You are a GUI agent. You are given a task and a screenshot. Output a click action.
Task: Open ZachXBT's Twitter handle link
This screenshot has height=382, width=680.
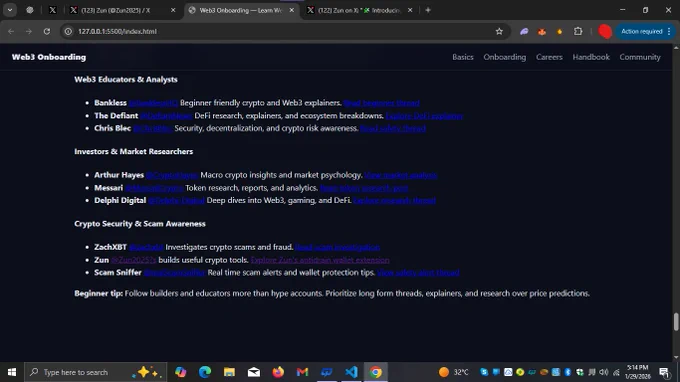(146, 247)
